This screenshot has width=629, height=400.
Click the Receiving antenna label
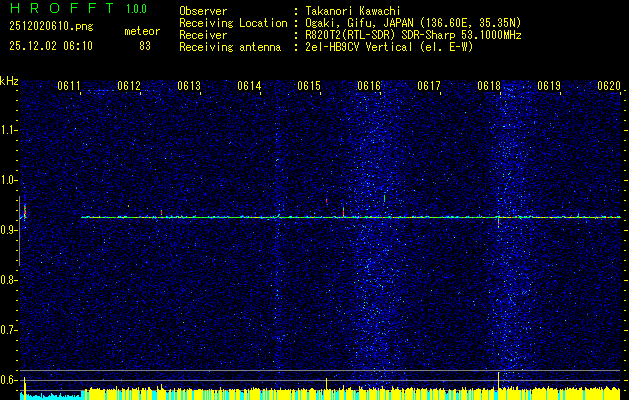(230, 47)
